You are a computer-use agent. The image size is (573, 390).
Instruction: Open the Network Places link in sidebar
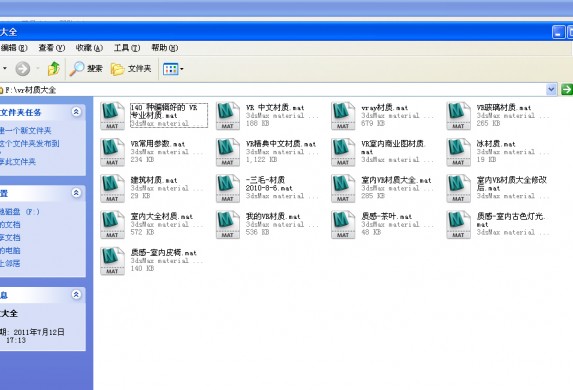click(x=10, y=263)
